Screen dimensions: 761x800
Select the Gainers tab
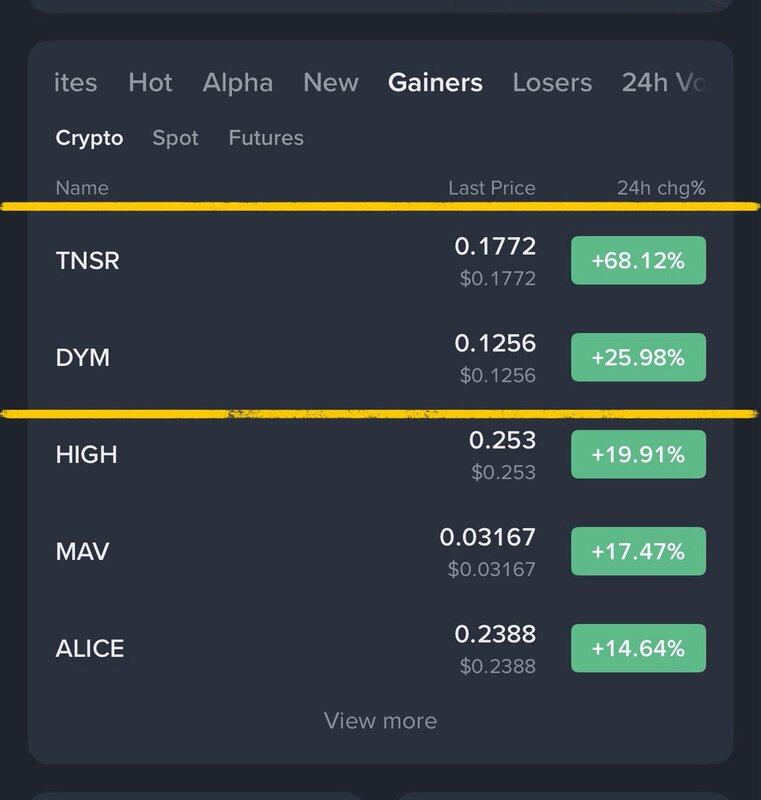point(435,83)
